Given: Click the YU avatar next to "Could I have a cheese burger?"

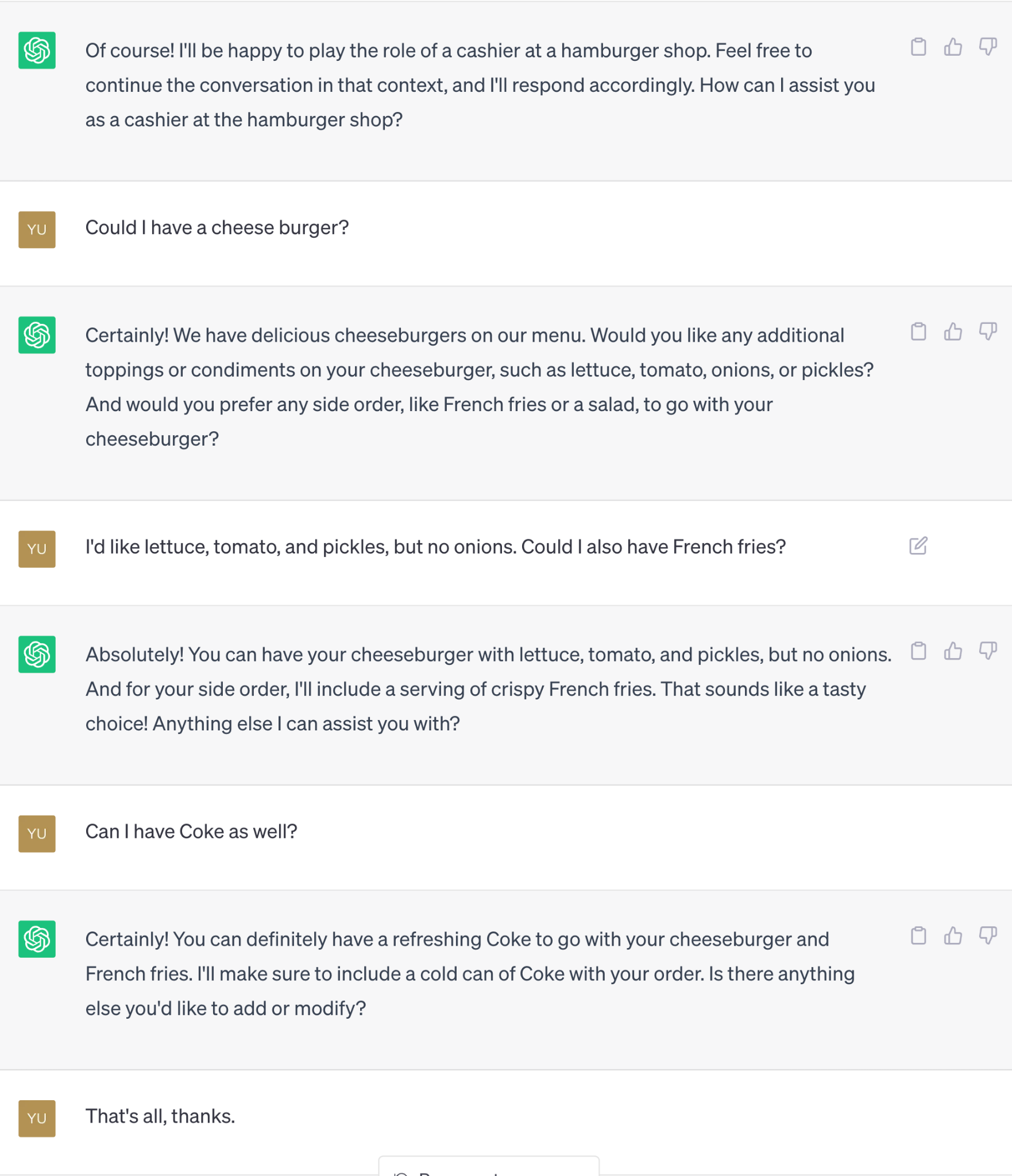Looking at the screenshot, I should pyautogui.click(x=37, y=230).
